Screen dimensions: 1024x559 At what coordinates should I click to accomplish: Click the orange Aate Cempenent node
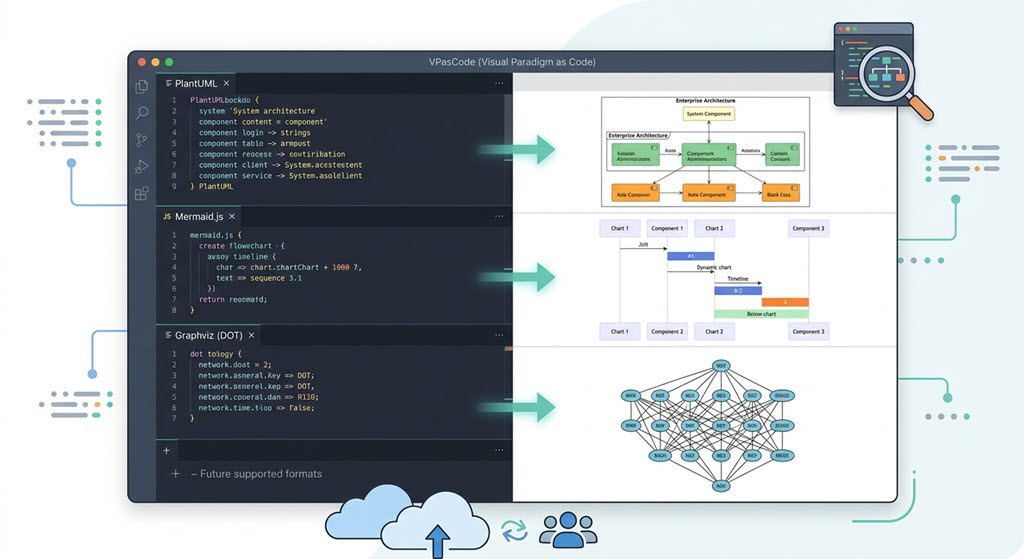click(709, 193)
